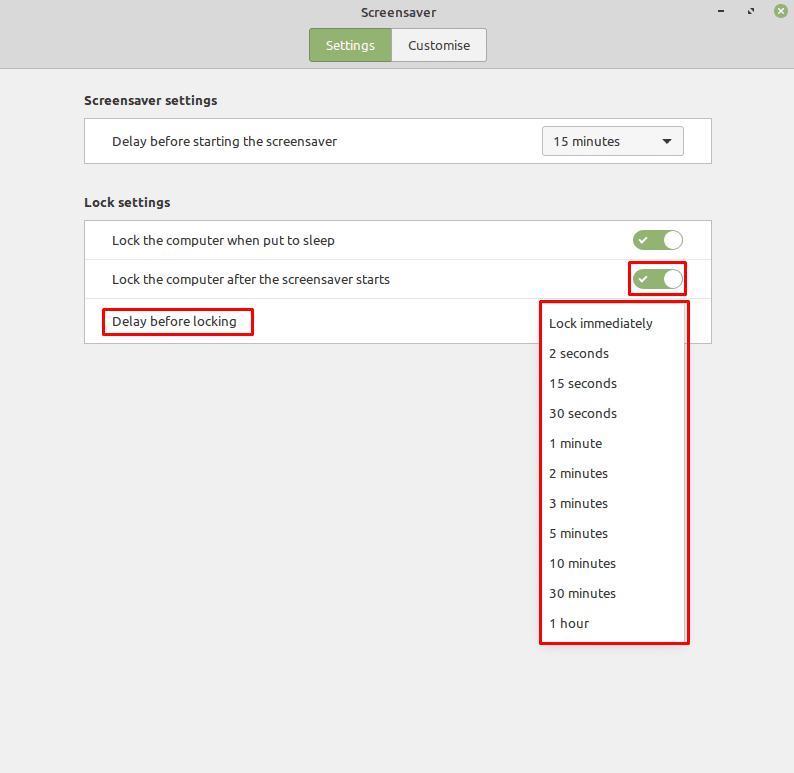Viewport: 794px width, 773px height.
Task: Open the 15 minutes screensaver delay dropdown
Action: [x=612, y=141]
